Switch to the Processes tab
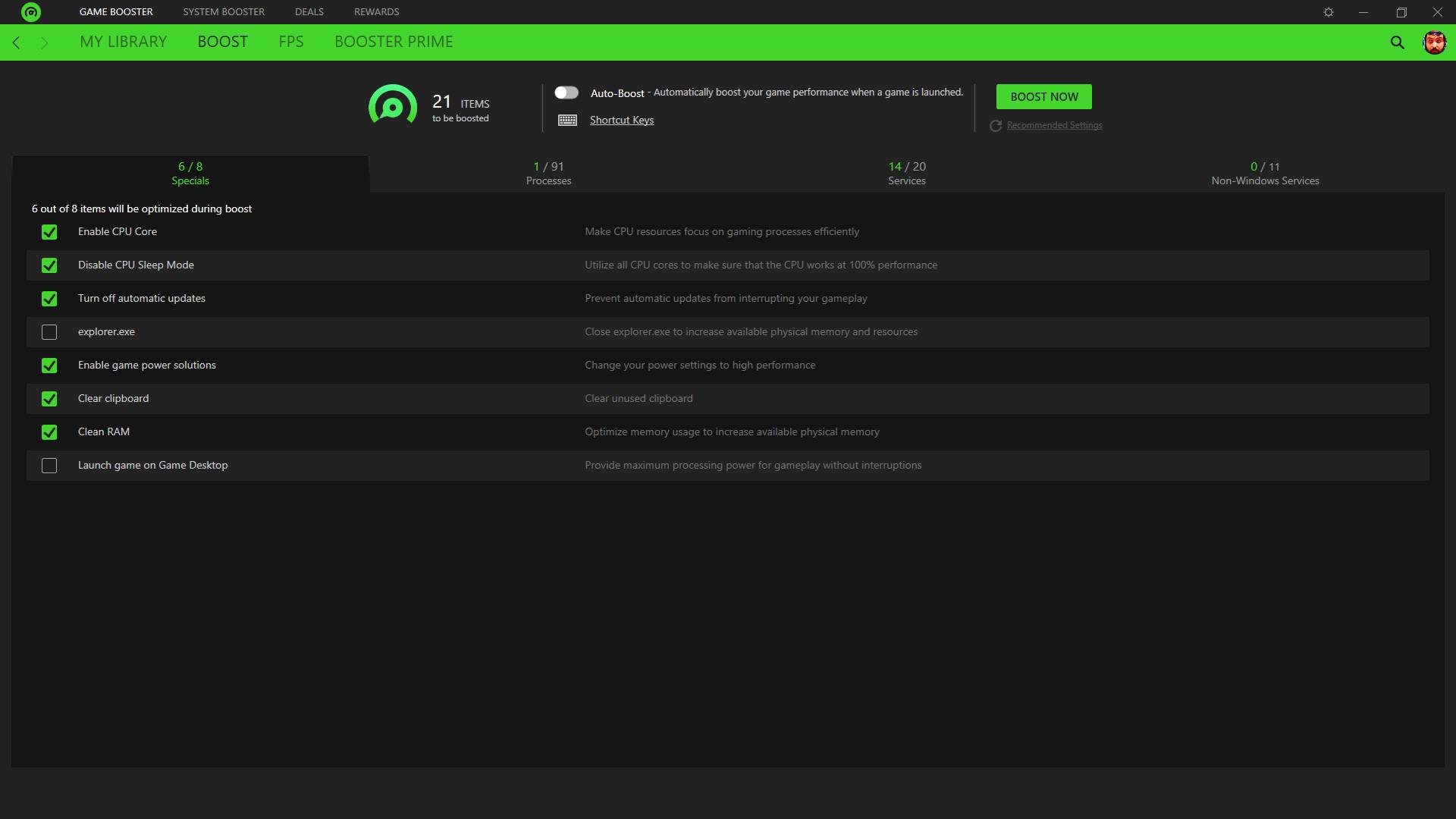The height and width of the screenshot is (819, 1456). point(548,174)
